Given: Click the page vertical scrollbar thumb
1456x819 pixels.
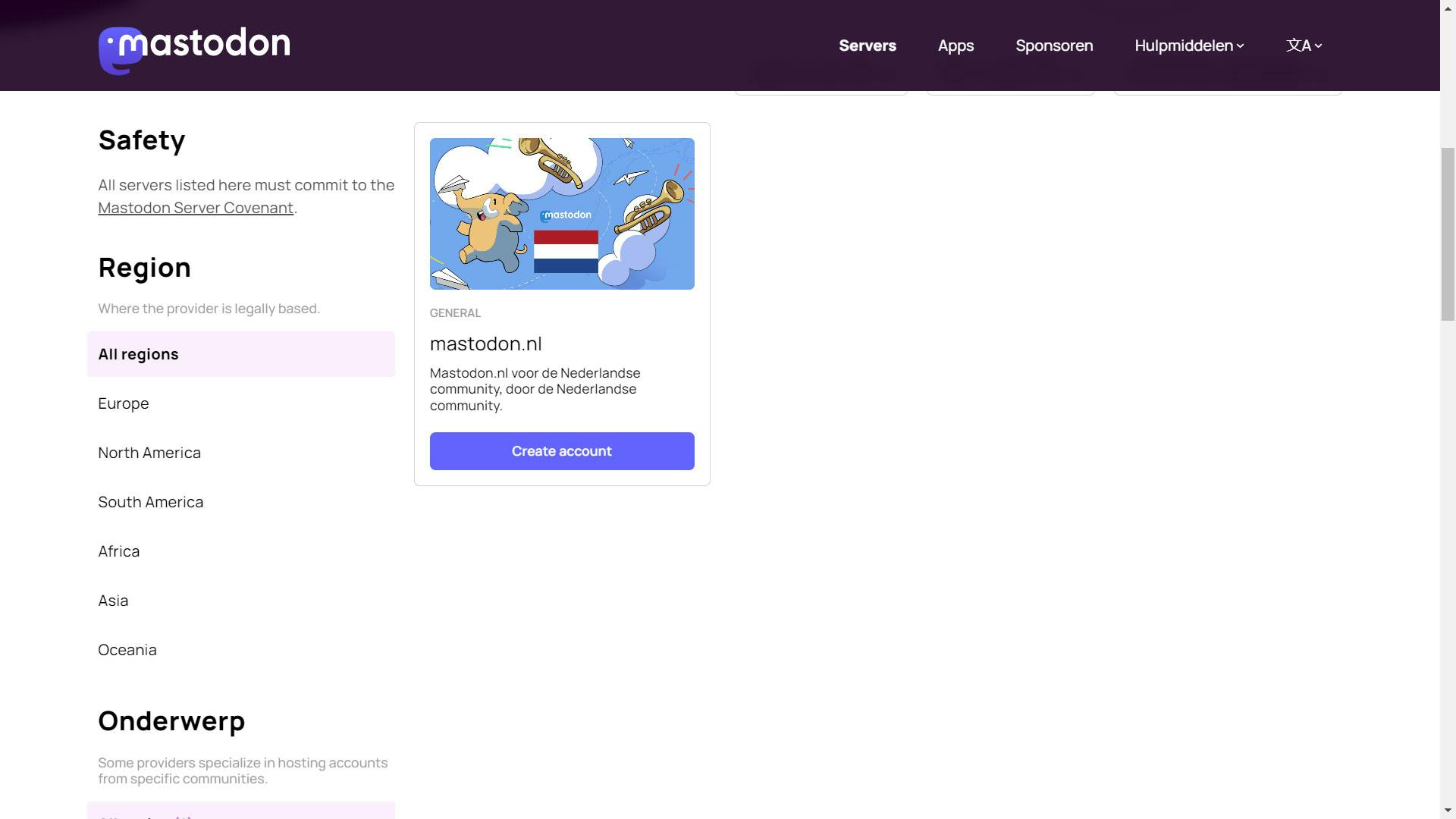Looking at the screenshot, I should point(1448,235).
